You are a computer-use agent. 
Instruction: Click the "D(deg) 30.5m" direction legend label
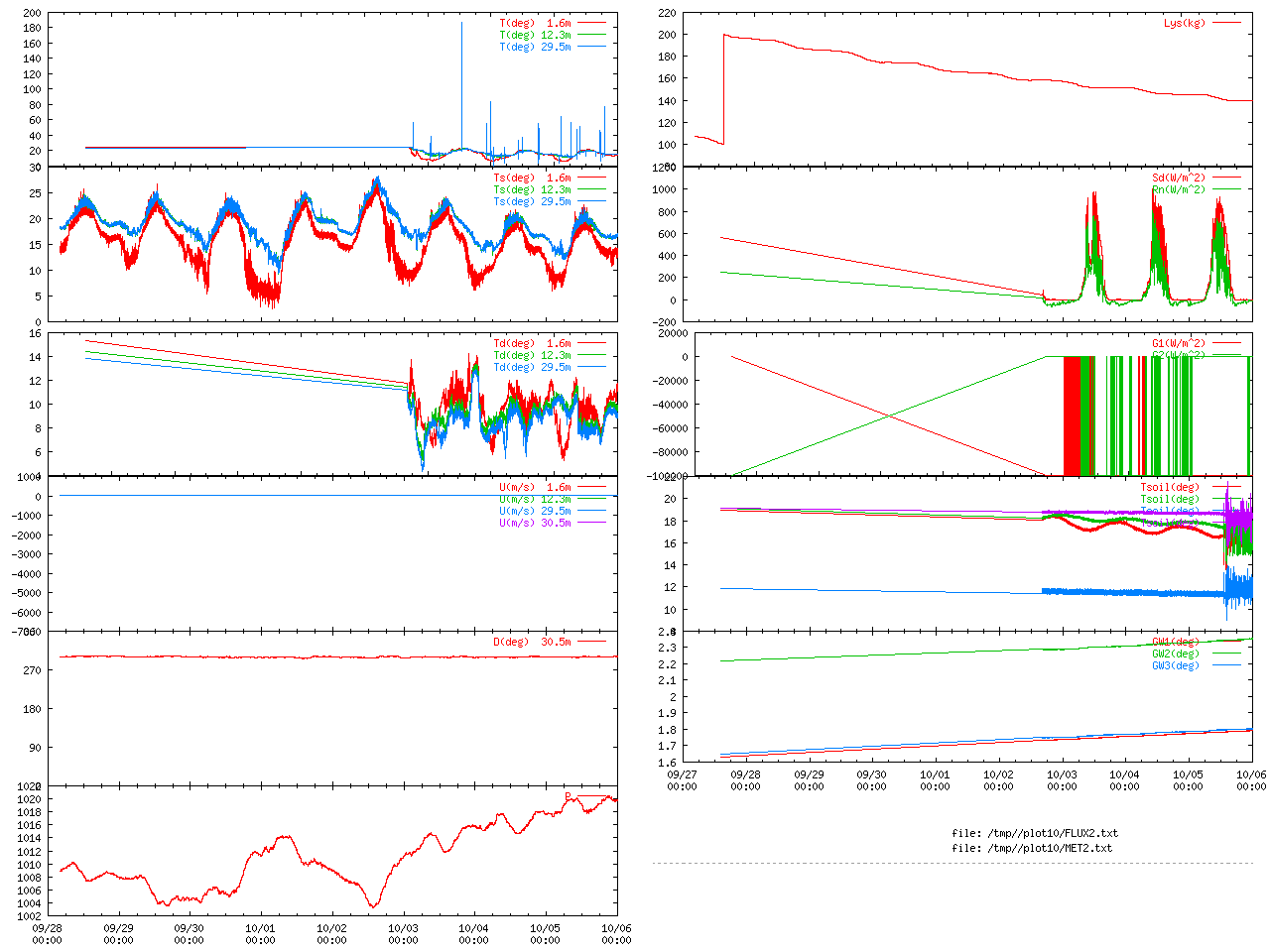point(533,642)
